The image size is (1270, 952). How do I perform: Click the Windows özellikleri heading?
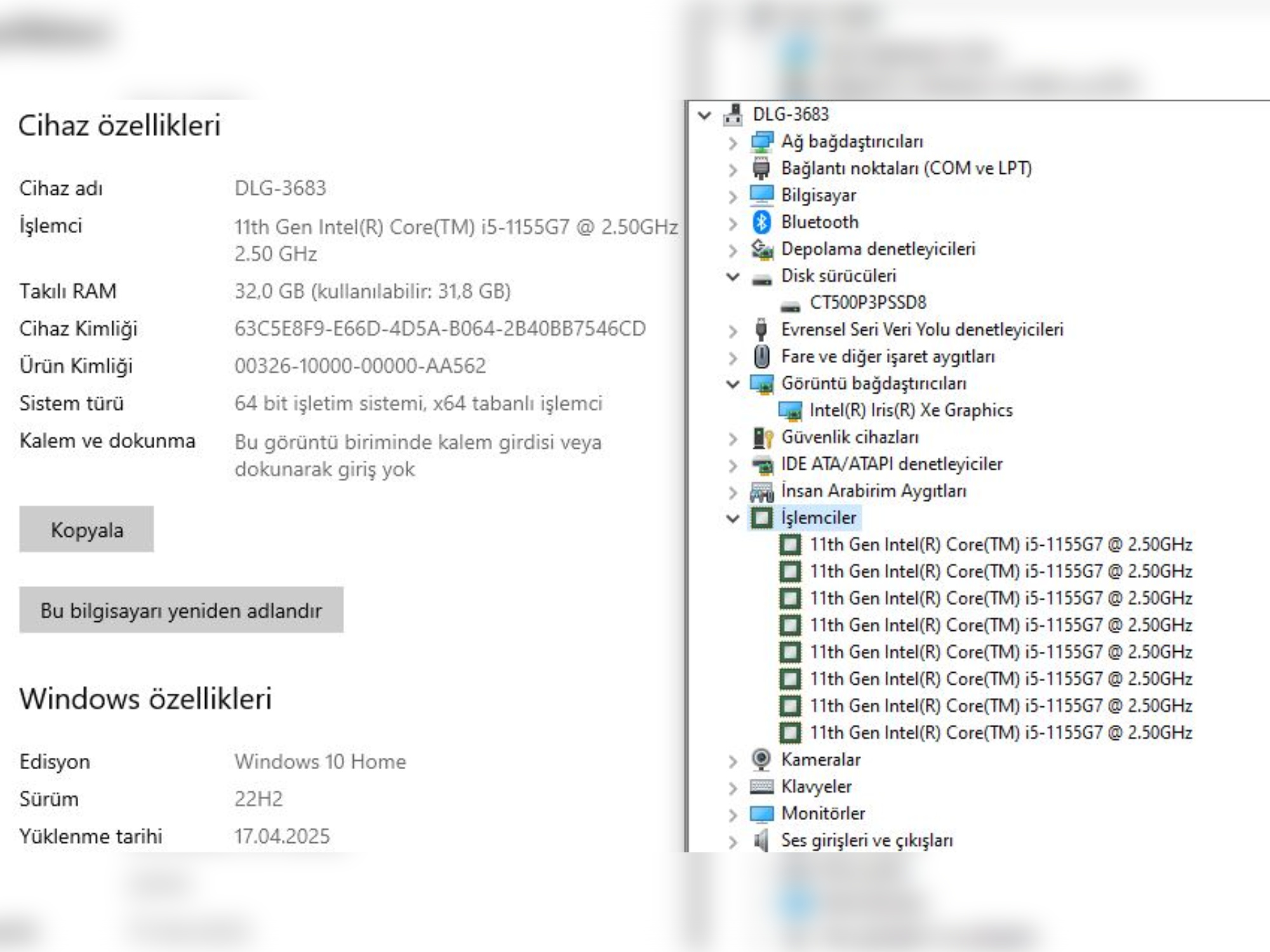tap(145, 699)
